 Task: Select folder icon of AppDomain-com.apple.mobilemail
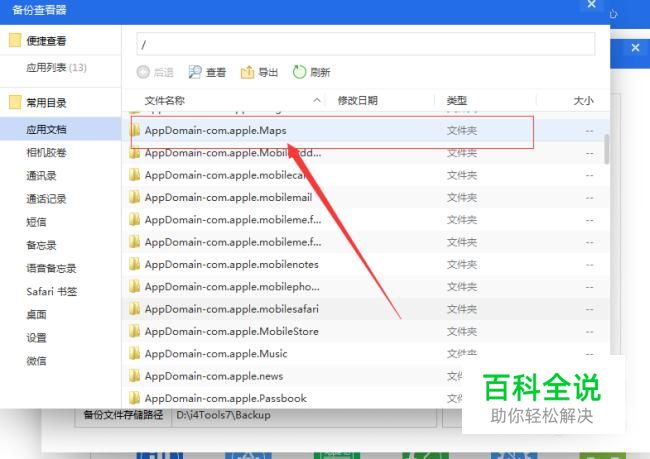[134, 197]
